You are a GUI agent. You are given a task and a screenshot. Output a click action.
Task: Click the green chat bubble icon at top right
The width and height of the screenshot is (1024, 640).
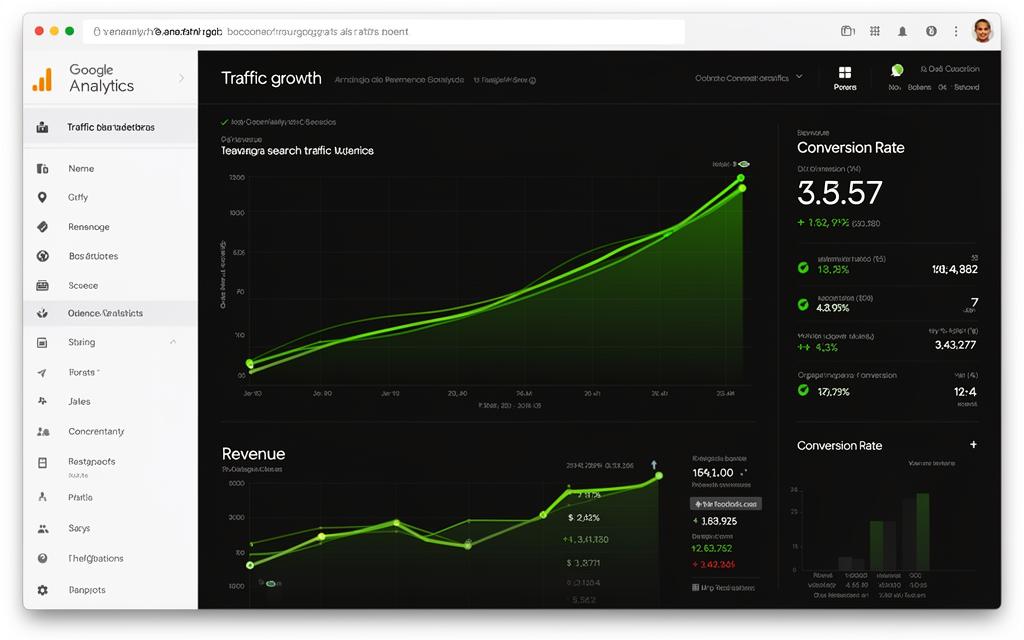pyautogui.click(x=897, y=72)
